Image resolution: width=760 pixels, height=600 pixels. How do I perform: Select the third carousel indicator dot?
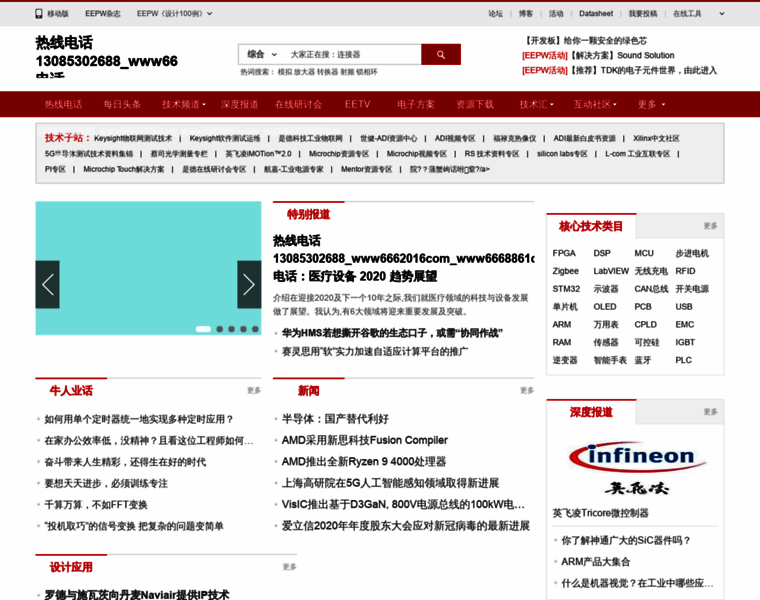tap(231, 329)
